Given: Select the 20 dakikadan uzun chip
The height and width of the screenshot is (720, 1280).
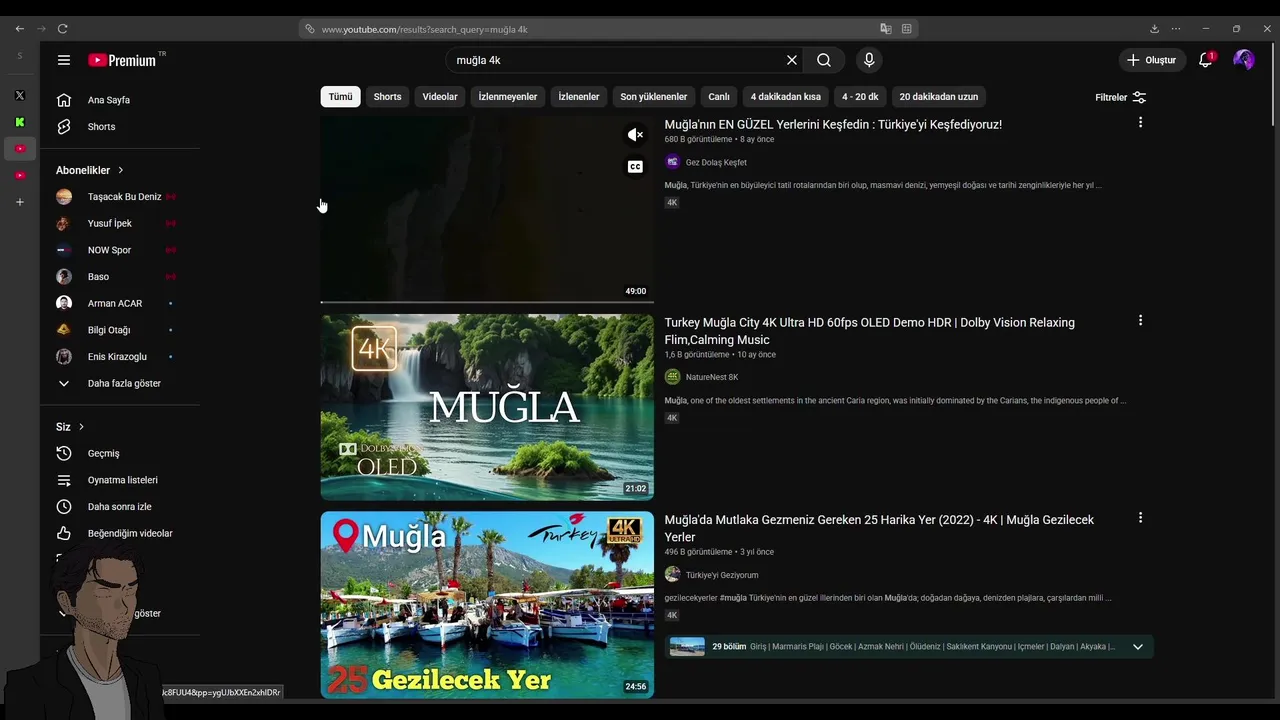Looking at the screenshot, I should pyautogui.click(x=939, y=97).
